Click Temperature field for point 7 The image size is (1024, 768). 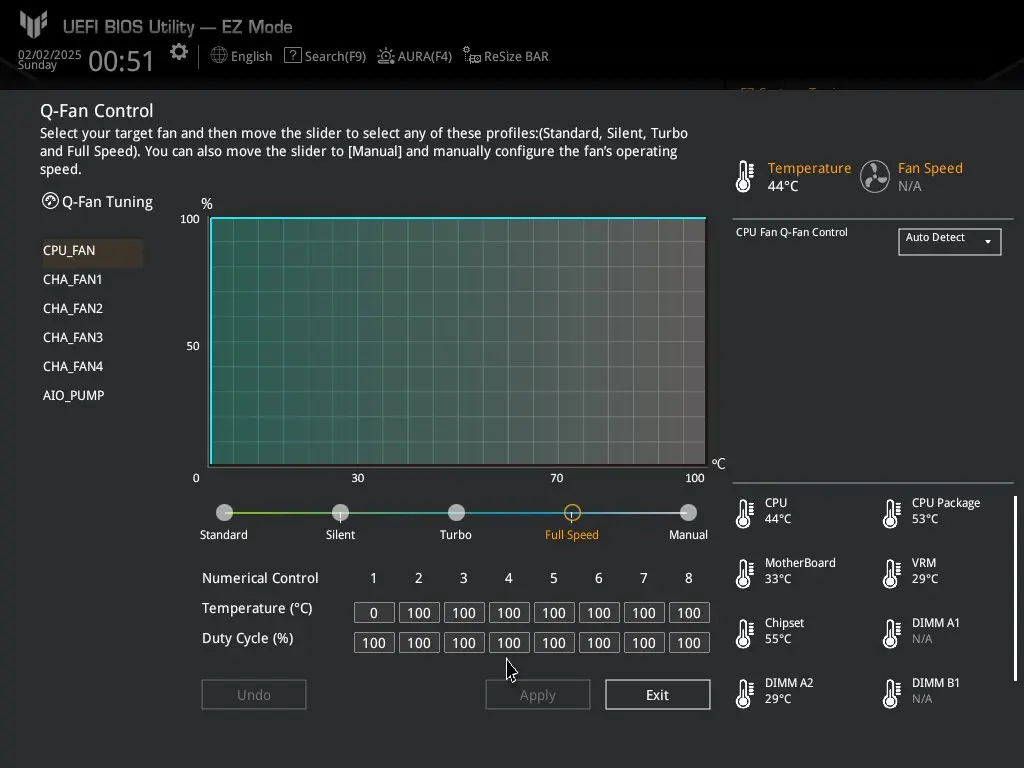click(644, 613)
